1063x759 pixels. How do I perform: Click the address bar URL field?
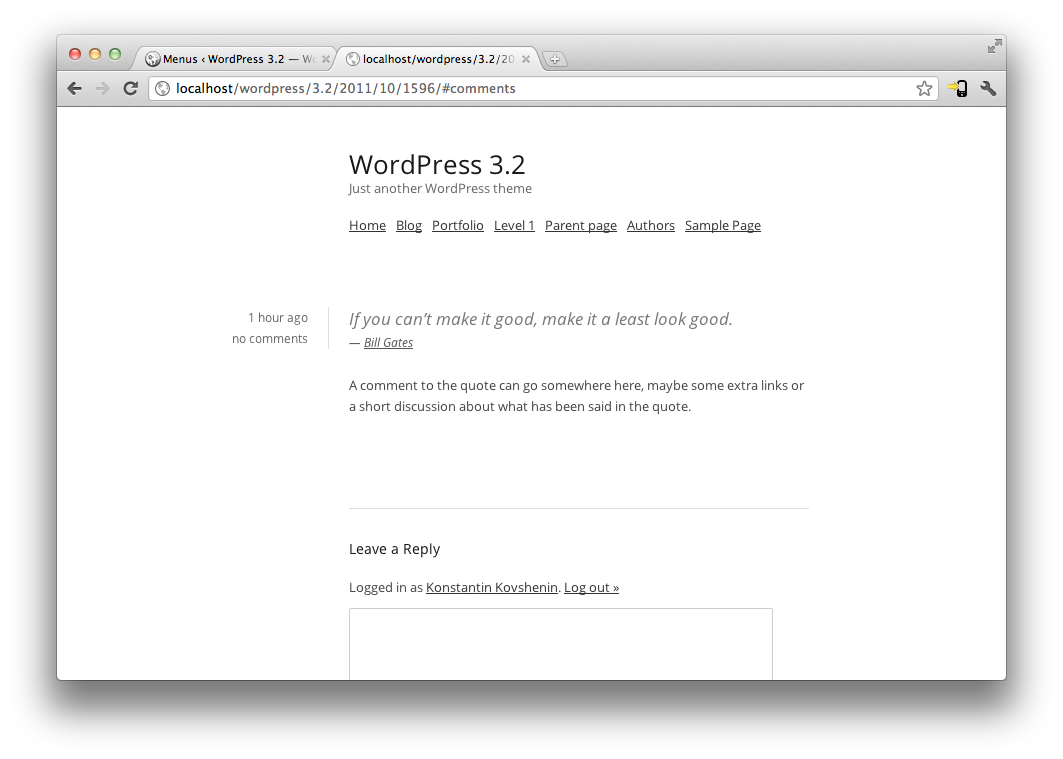(x=542, y=89)
